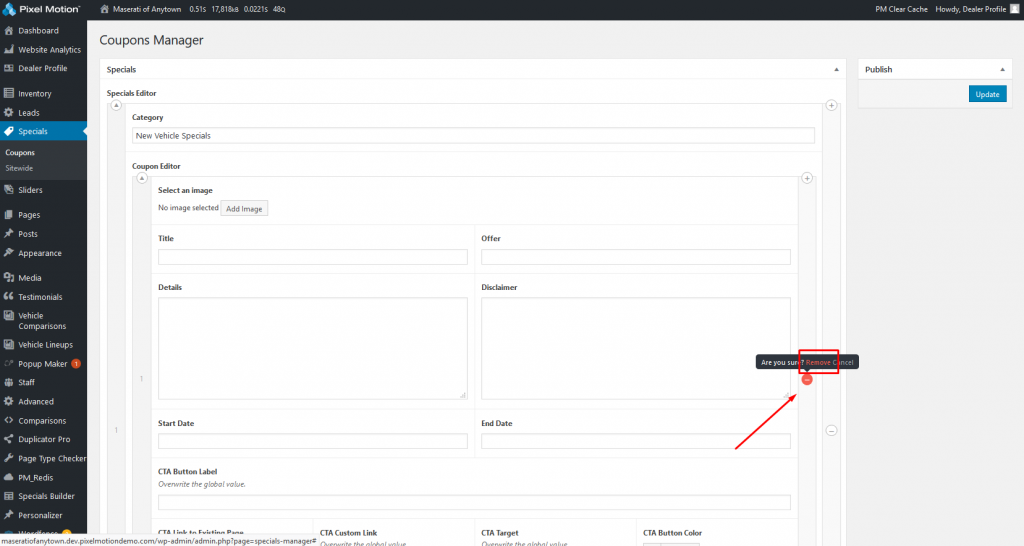Viewport: 1024px width, 546px height.
Task: Open the Sitewide submenu link
Action: point(19,169)
